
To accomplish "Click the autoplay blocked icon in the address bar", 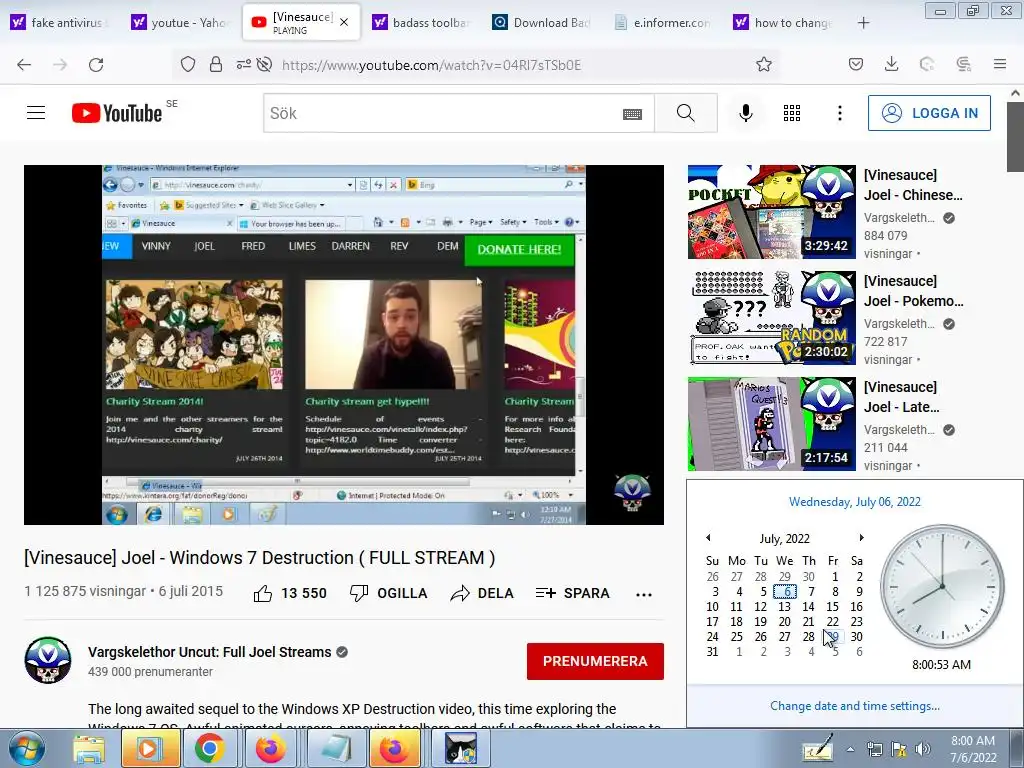I will 264,65.
